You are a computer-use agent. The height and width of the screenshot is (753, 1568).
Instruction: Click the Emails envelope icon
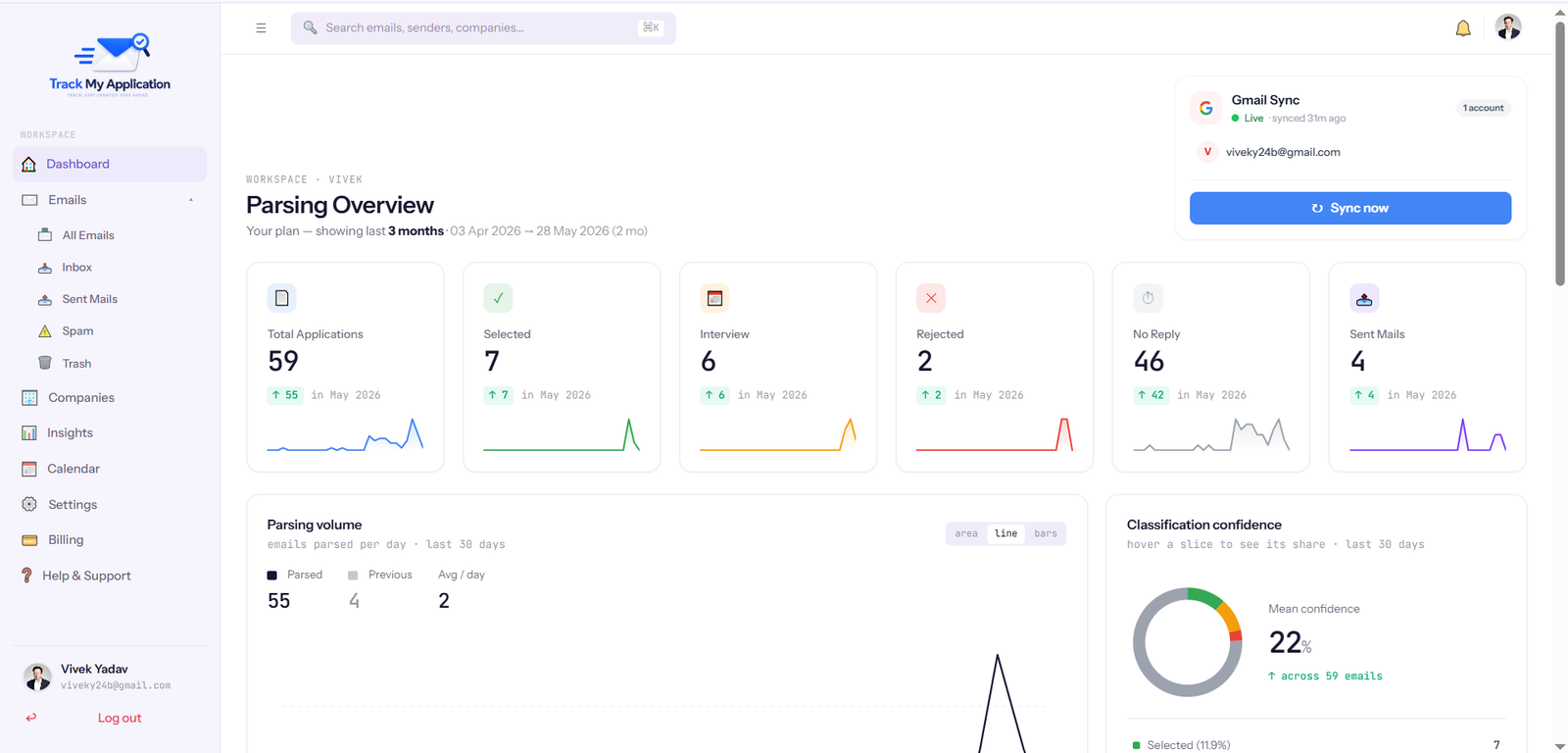point(29,200)
